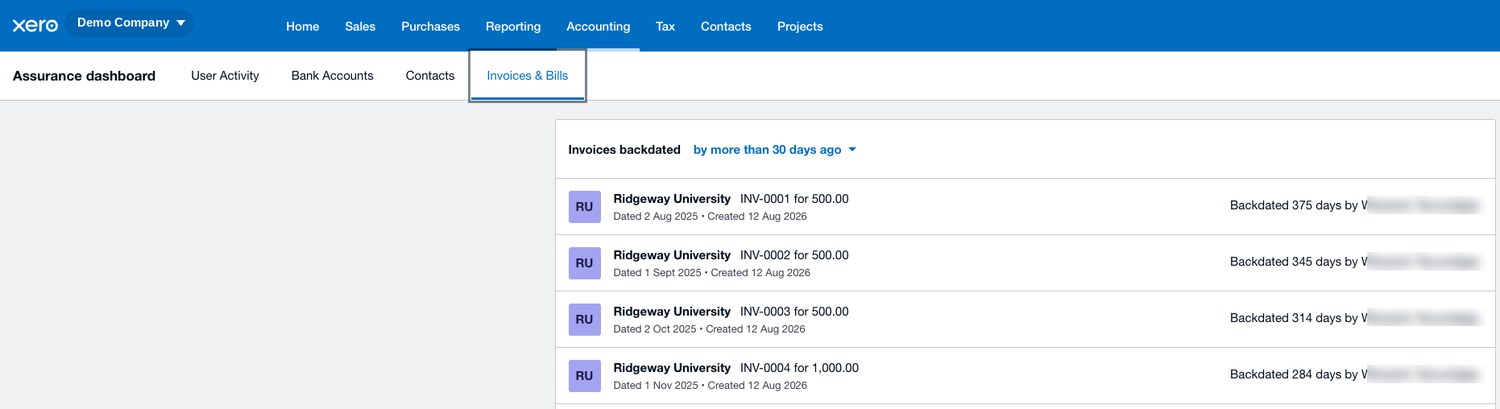
Task: Click the 'Assurance dashboard' title
Action: pyautogui.click(x=84, y=76)
